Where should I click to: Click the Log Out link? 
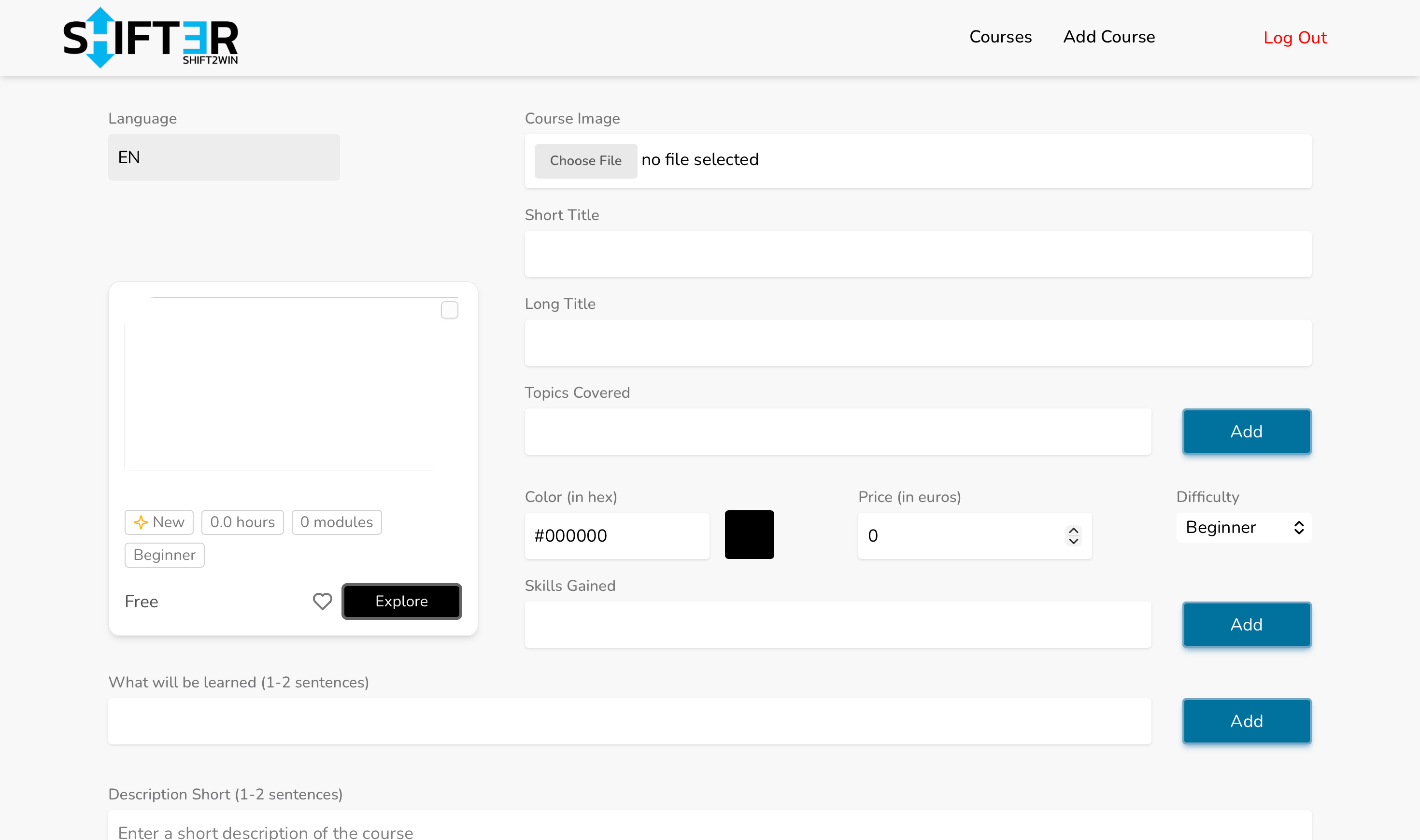click(1294, 38)
